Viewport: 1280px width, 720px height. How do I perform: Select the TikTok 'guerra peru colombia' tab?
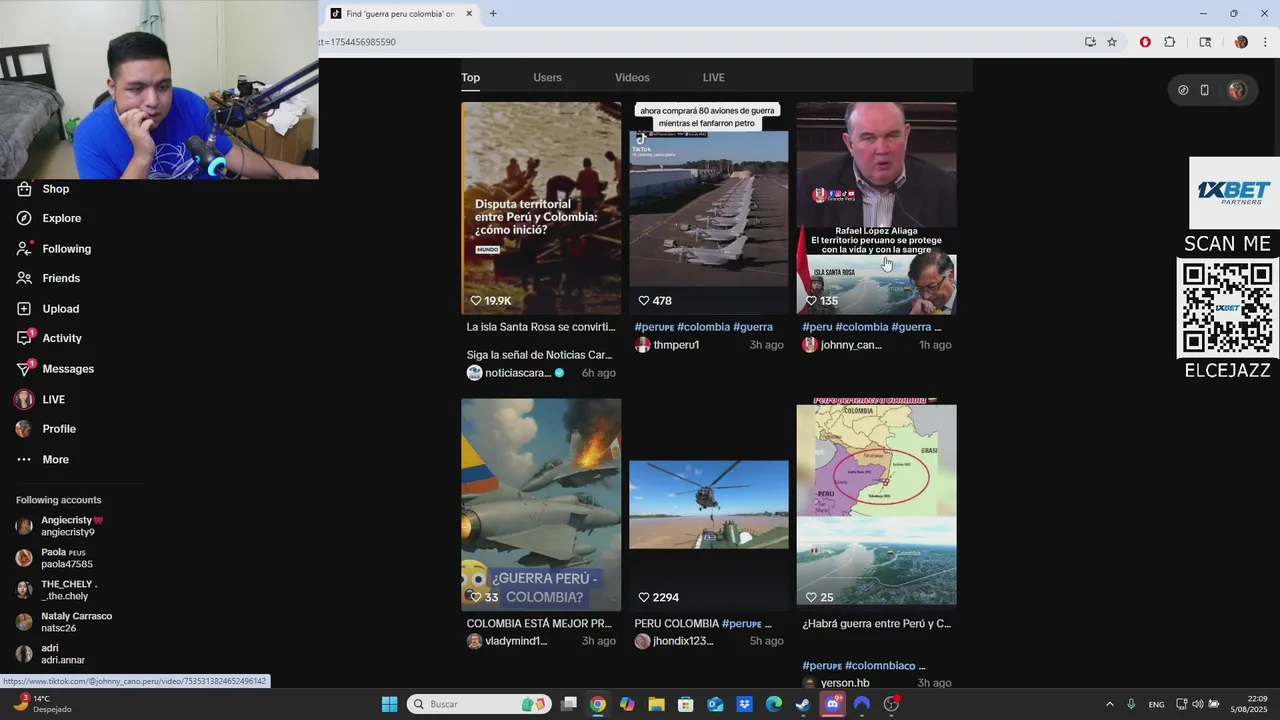(400, 14)
